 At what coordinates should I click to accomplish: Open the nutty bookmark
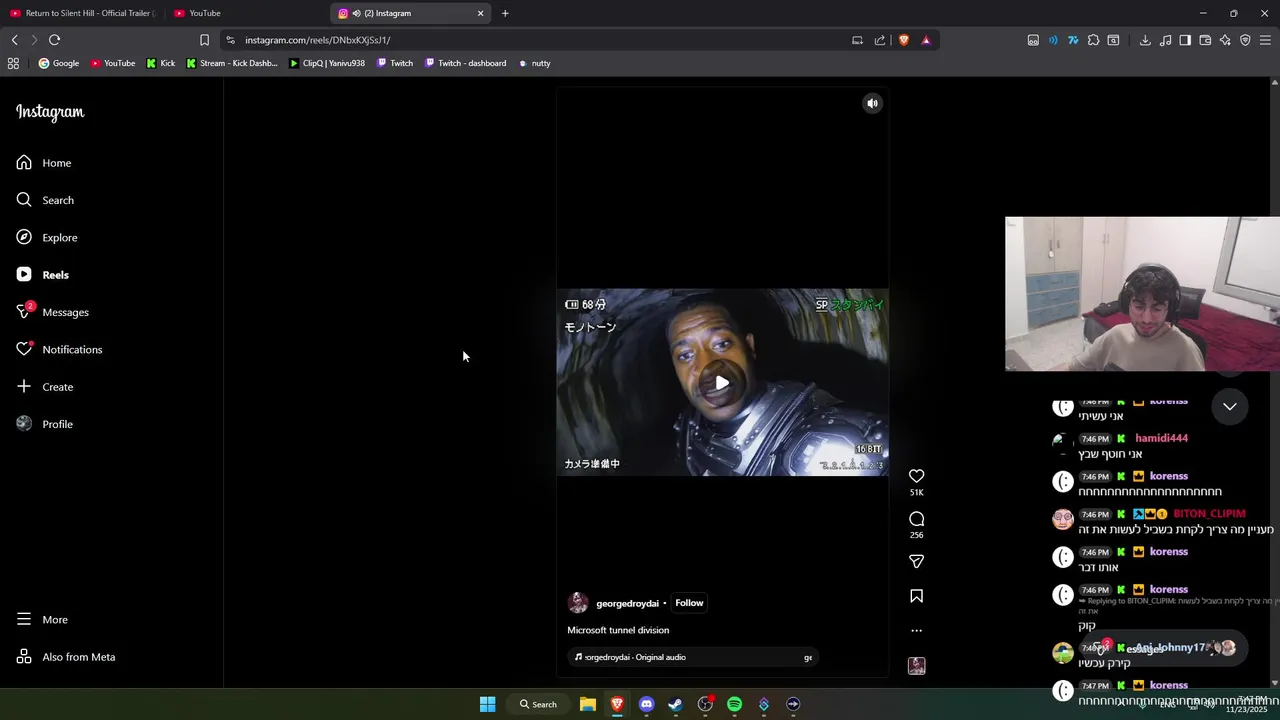(x=534, y=63)
